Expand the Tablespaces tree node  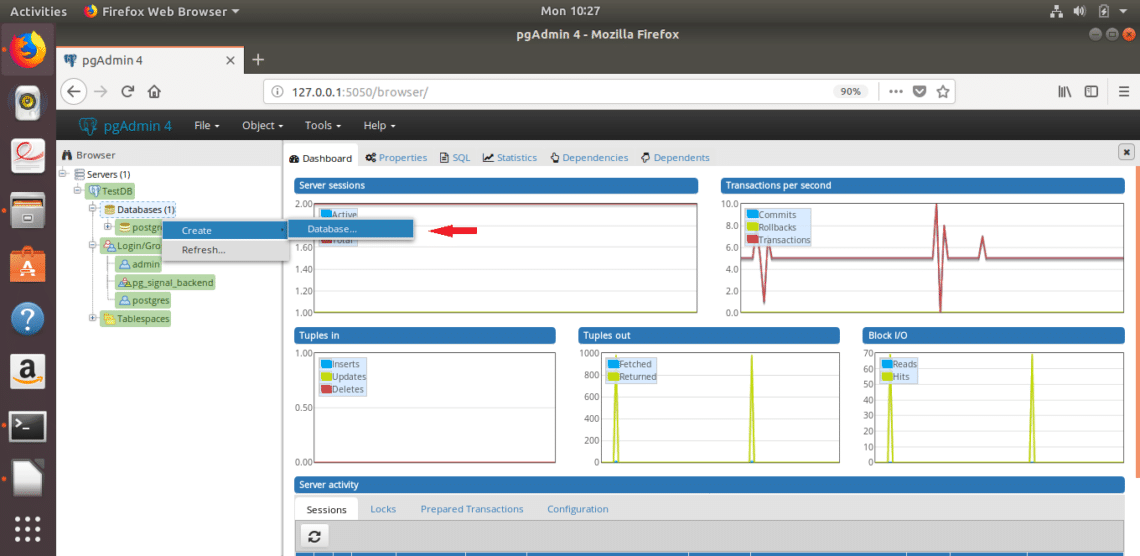click(x=93, y=318)
